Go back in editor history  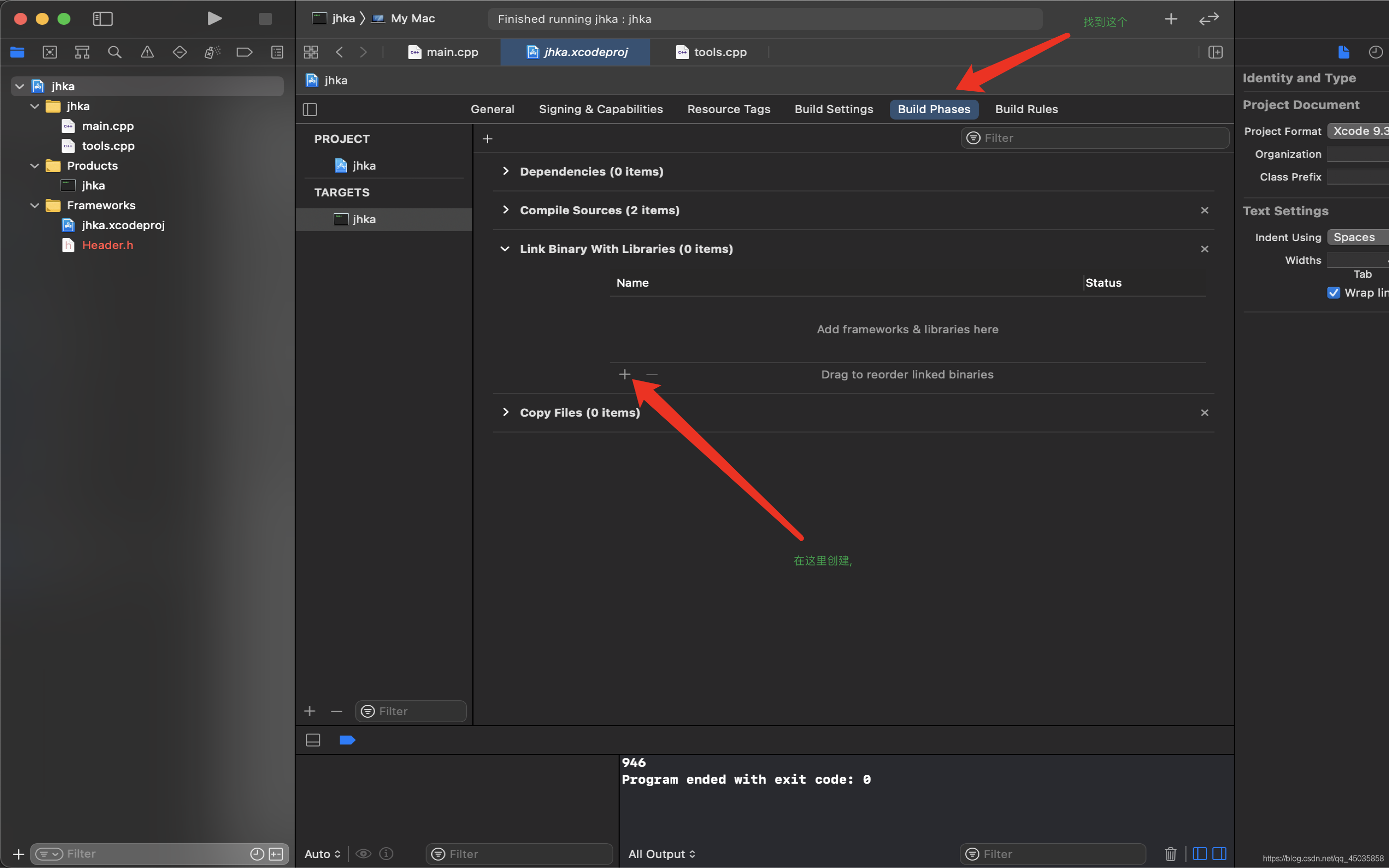coord(339,52)
